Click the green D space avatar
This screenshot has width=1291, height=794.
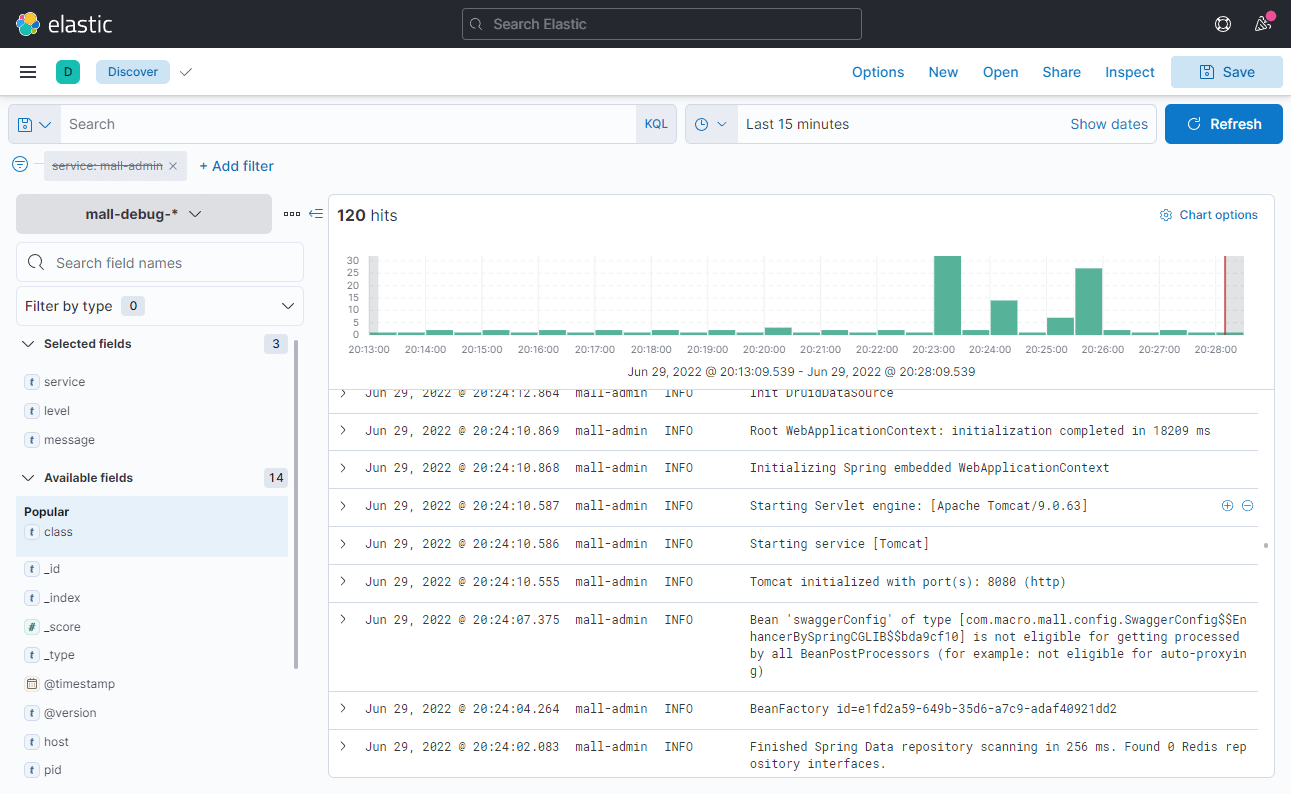click(x=68, y=72)
